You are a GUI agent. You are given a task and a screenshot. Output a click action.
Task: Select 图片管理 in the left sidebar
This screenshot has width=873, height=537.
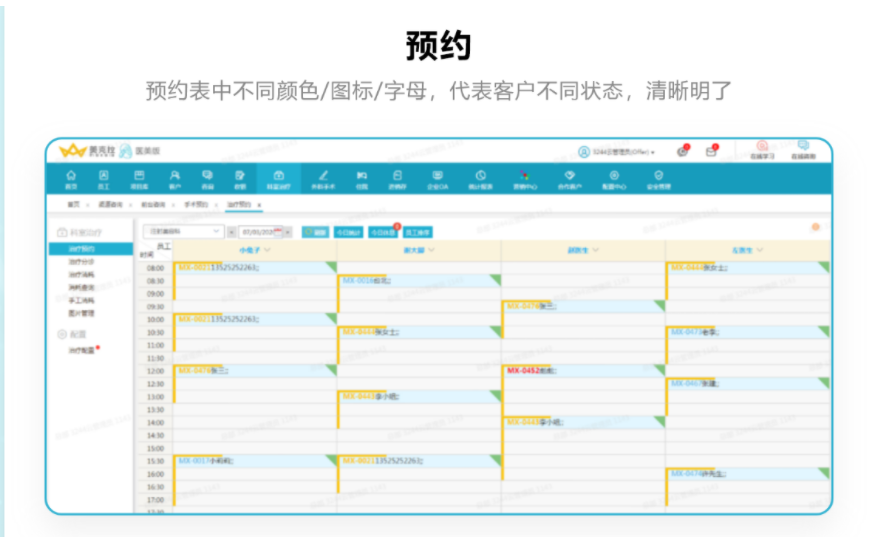pyautogui.click(x=81, y=313)
